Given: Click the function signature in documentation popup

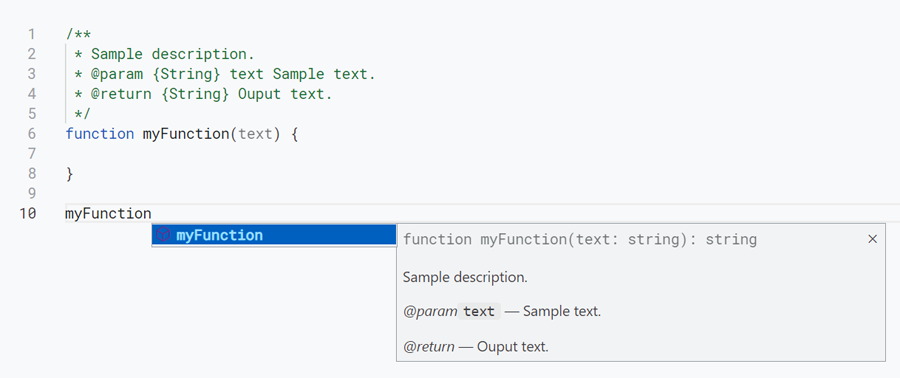Looking at the screenshot, I should pos(580,239).
